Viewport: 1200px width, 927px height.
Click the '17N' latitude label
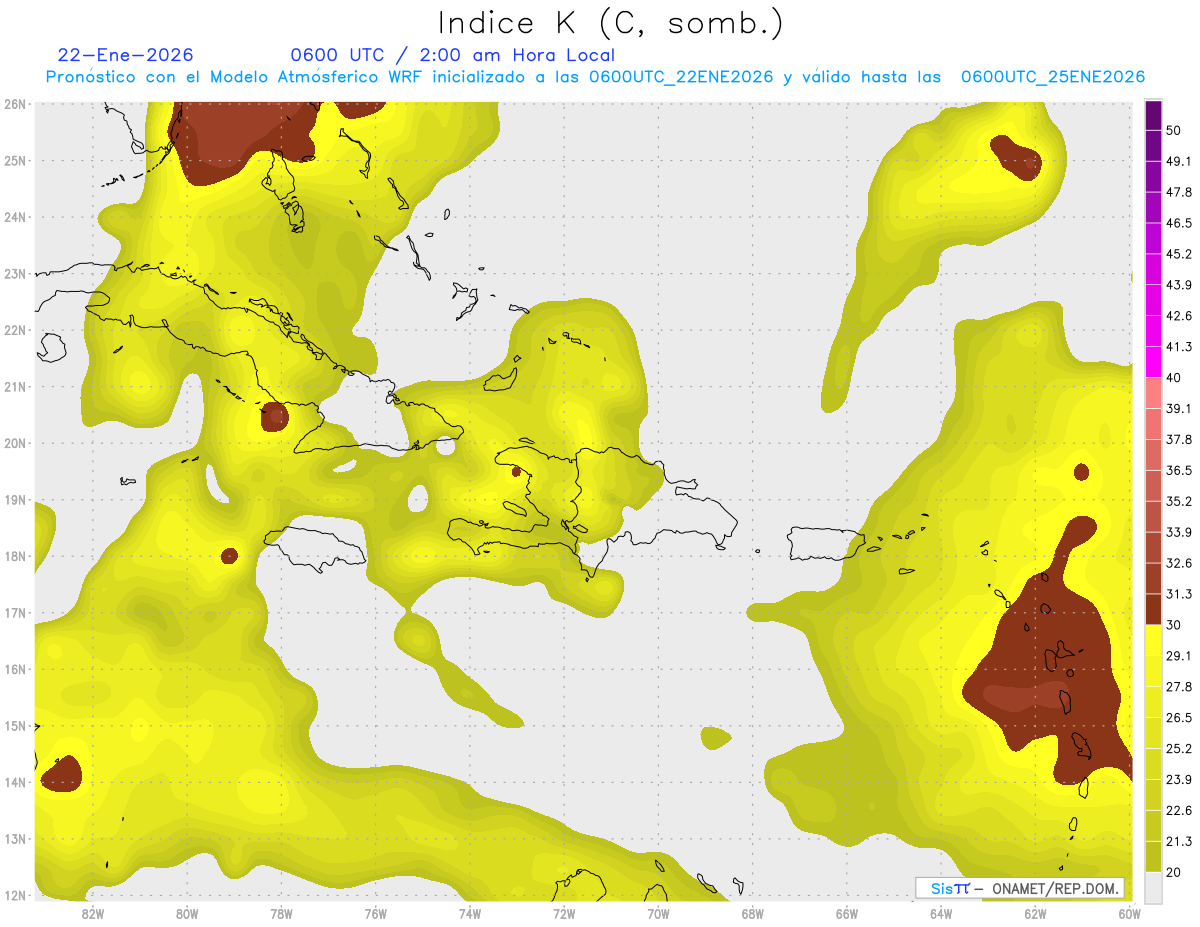tap(14, 613)
